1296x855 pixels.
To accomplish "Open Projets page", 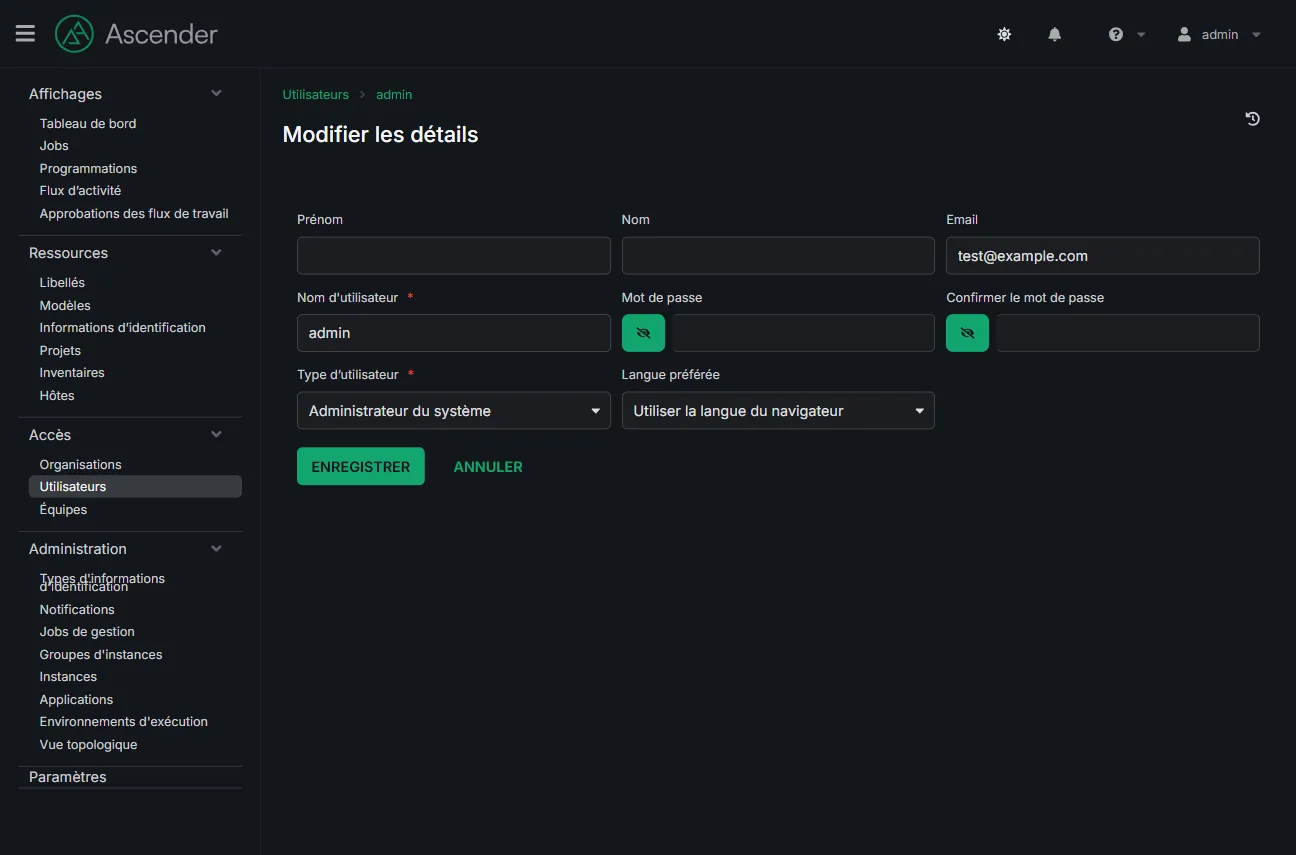I will coord(60,350).
